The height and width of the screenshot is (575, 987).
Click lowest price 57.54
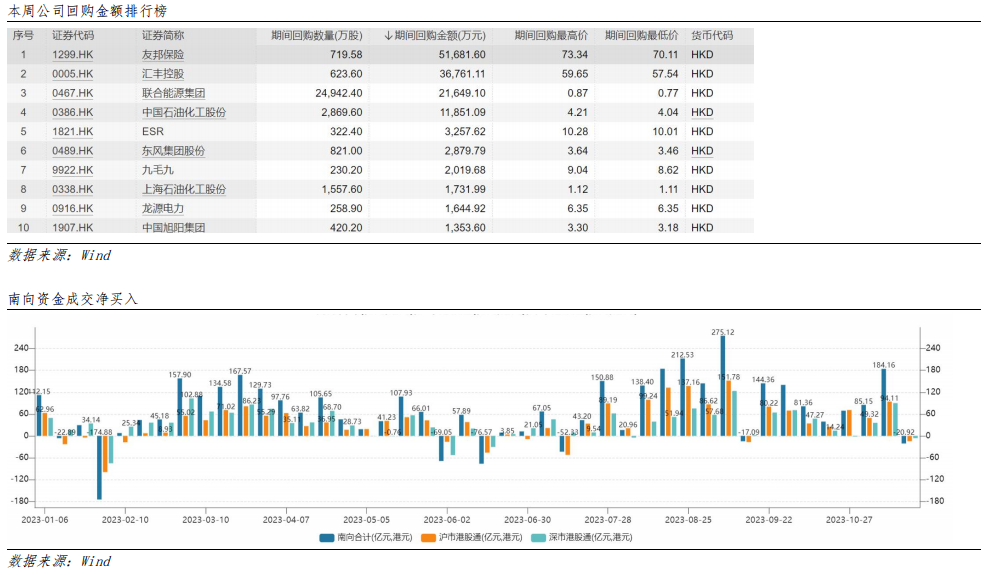tap(665, 74)
